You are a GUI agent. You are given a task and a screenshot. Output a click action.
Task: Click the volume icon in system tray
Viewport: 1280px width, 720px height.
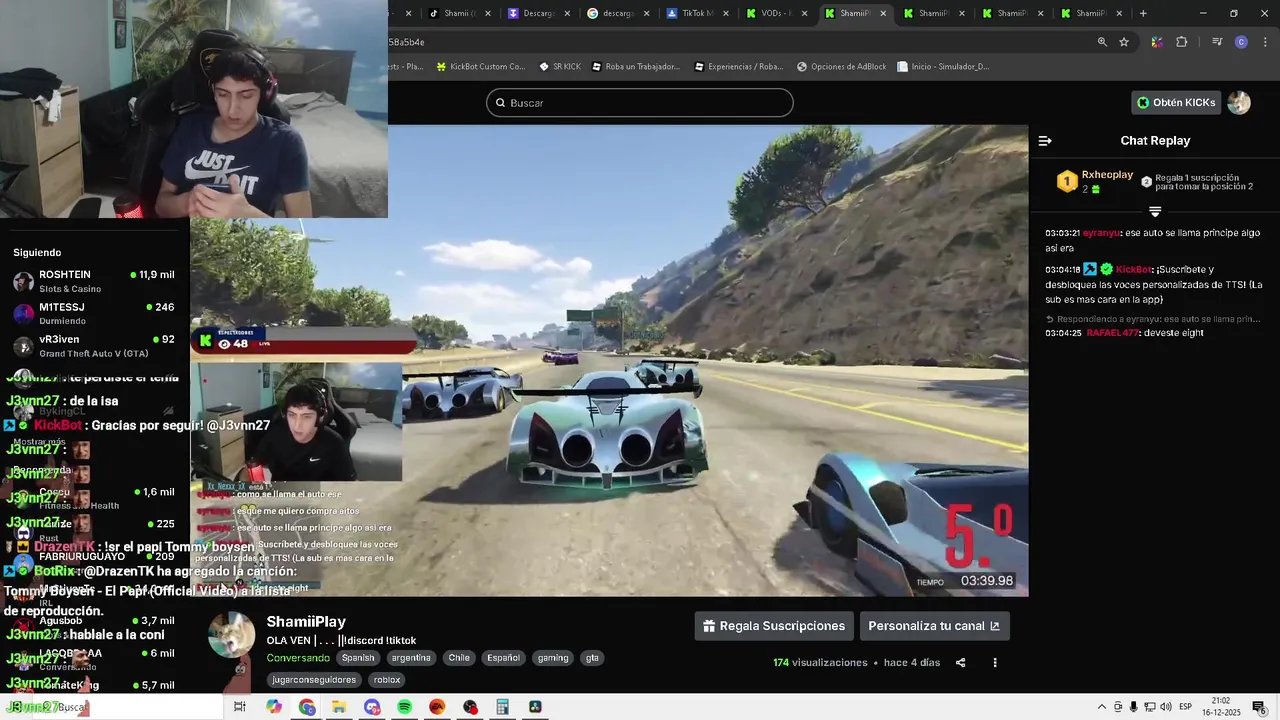pyautogui.click(x=1165, y=707)
